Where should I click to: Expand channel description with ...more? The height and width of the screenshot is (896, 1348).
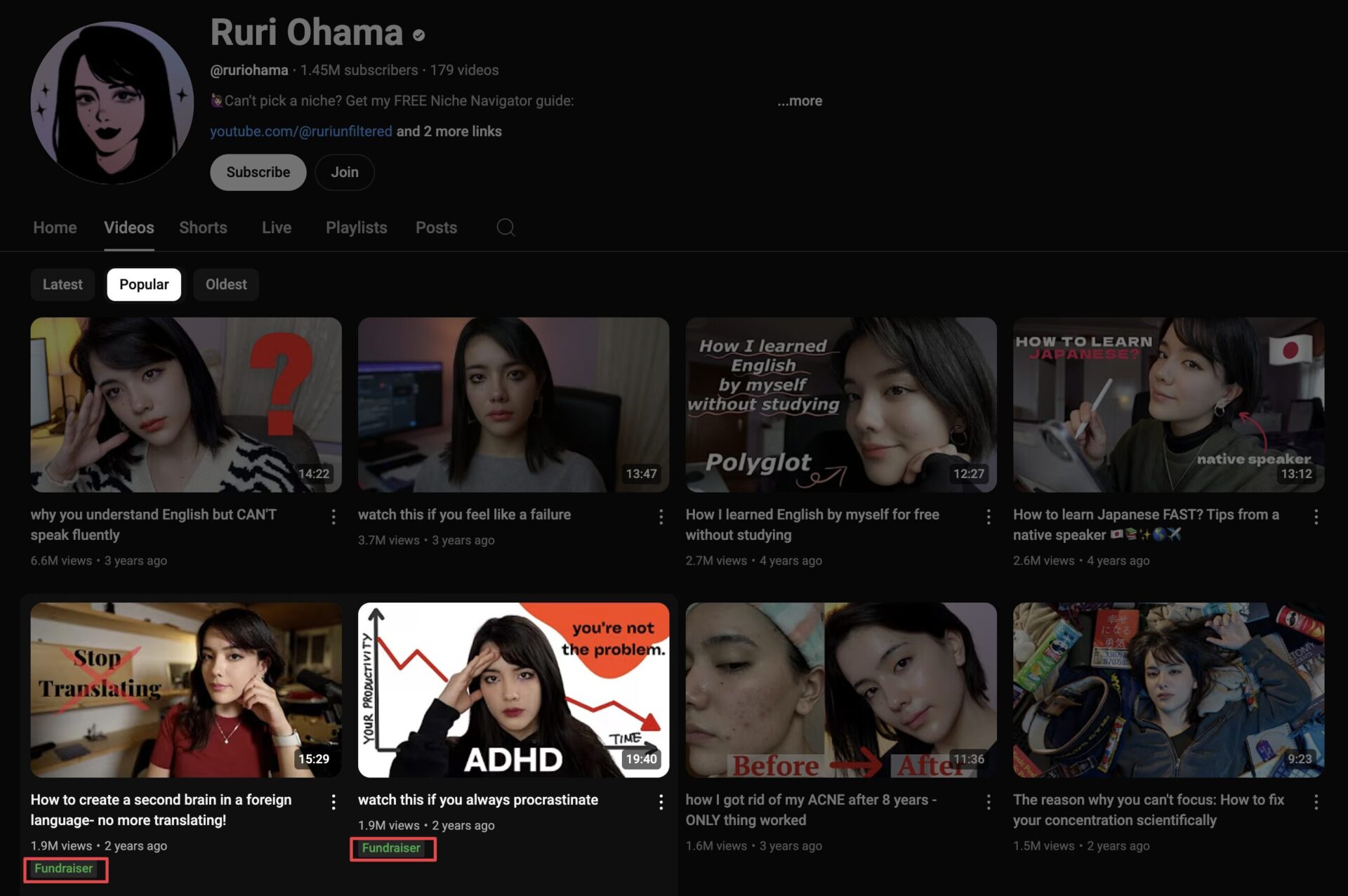point(799,101)
